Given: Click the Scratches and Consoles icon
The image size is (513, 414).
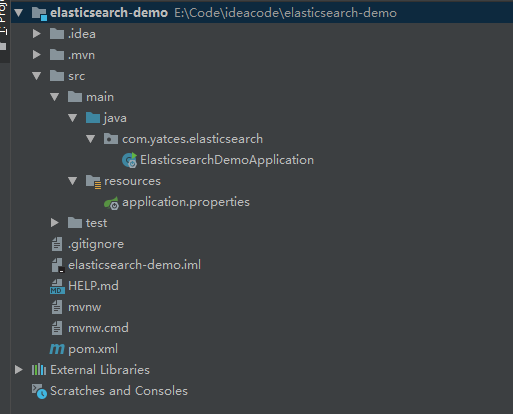Looking at the screenshot, I should click(x=39, y=391).
